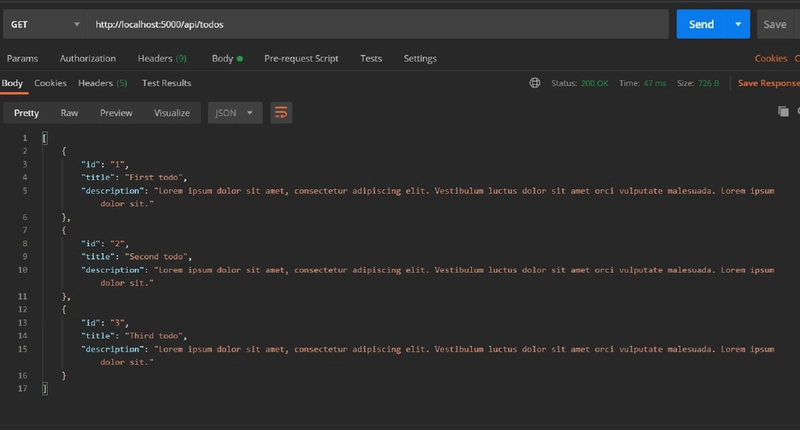Switch to Pretty view
The width and height of the screenshot is (800, 430).
point(26,113)
